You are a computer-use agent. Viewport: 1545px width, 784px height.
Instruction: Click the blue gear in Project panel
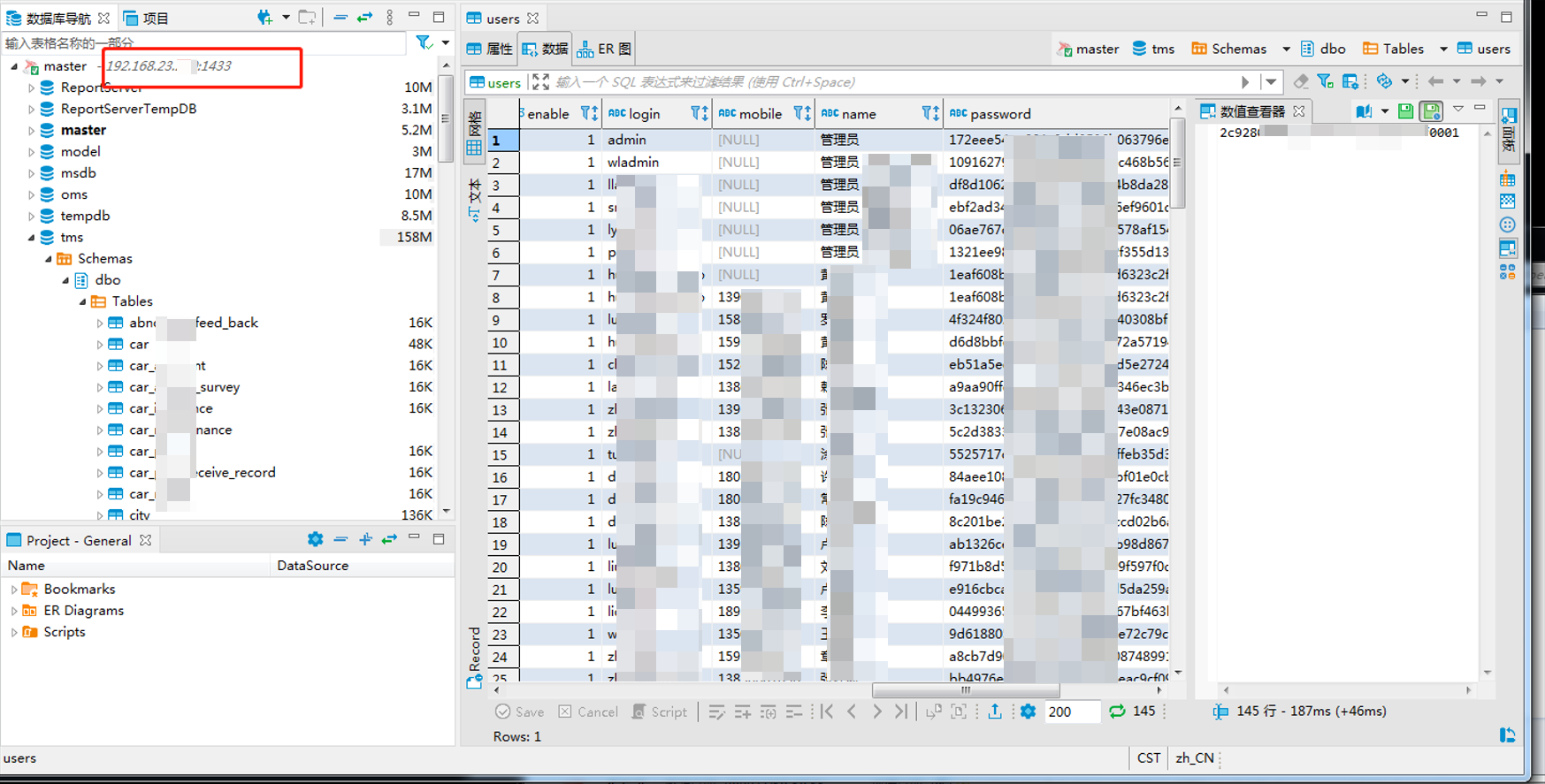coord(315,539)
